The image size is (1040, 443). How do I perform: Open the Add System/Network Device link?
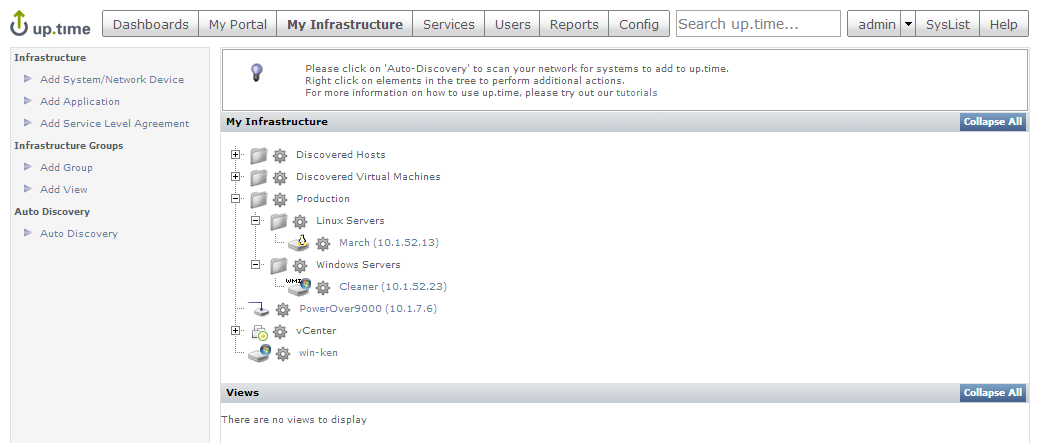(112, 79)
